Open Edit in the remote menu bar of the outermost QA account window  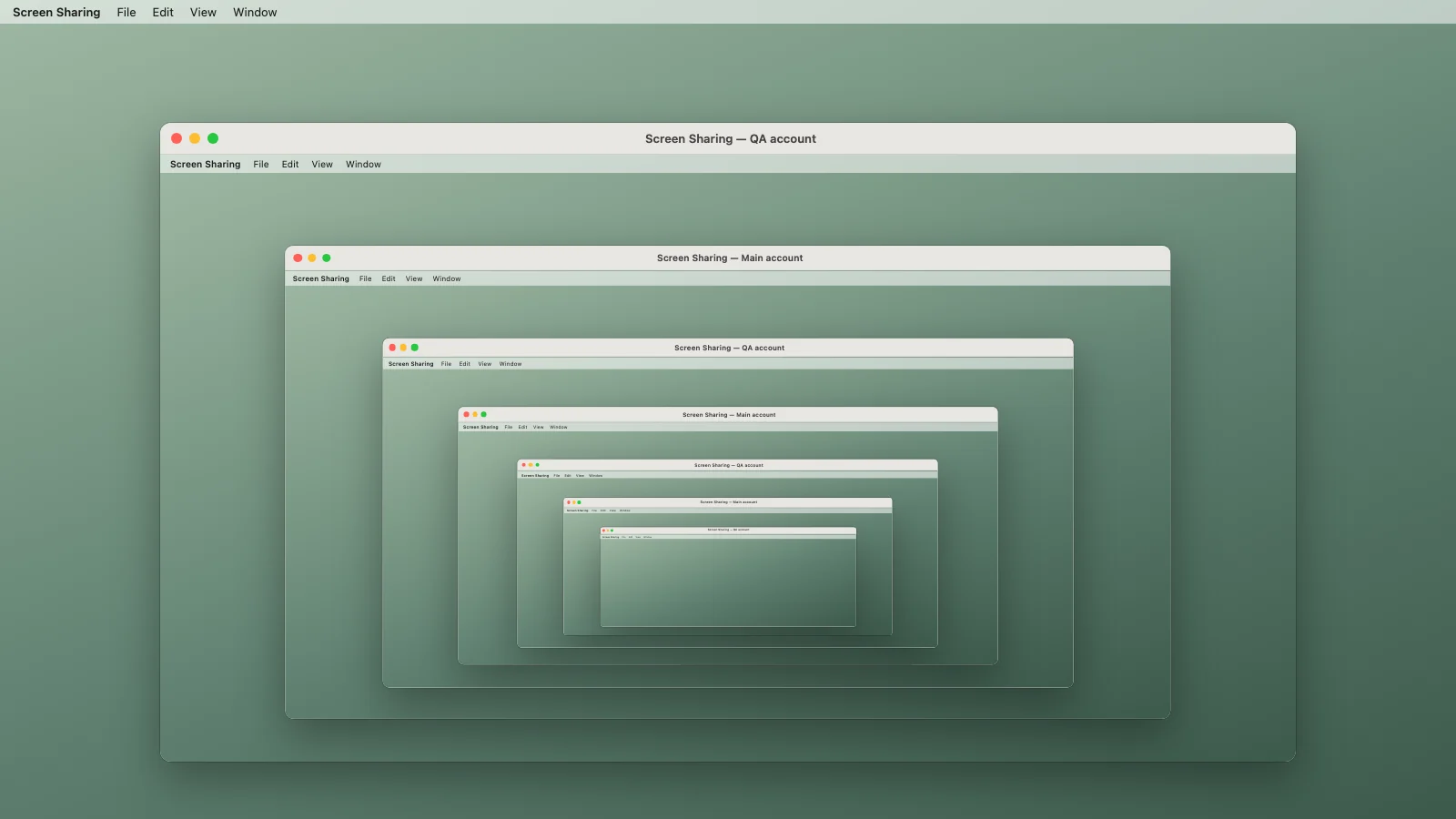290,164
